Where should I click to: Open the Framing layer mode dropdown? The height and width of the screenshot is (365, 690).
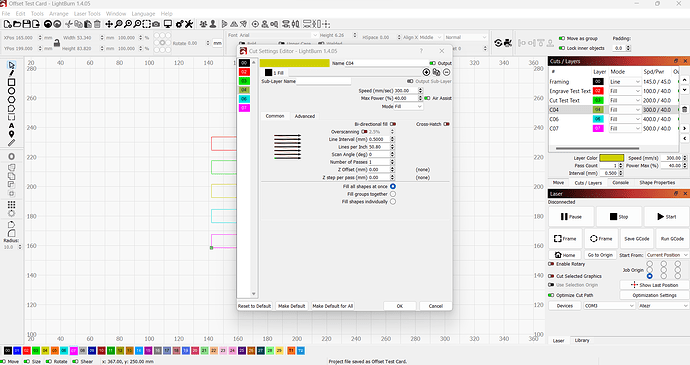[624, 82]
